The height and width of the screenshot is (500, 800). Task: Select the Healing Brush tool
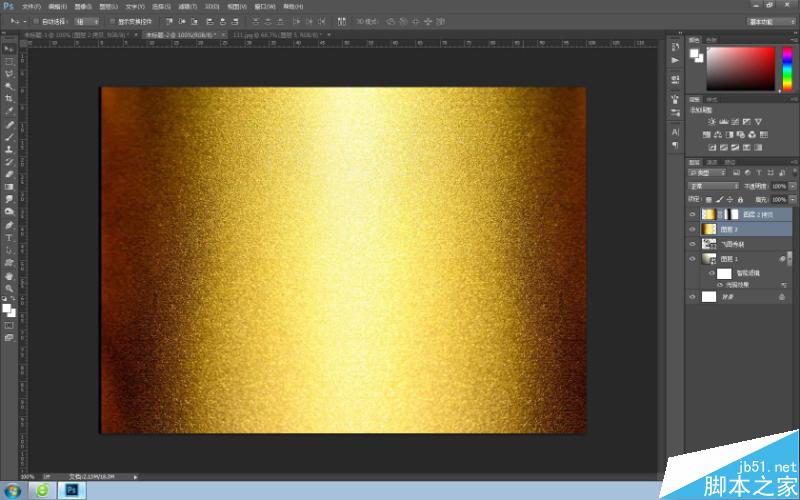point(9,125)
